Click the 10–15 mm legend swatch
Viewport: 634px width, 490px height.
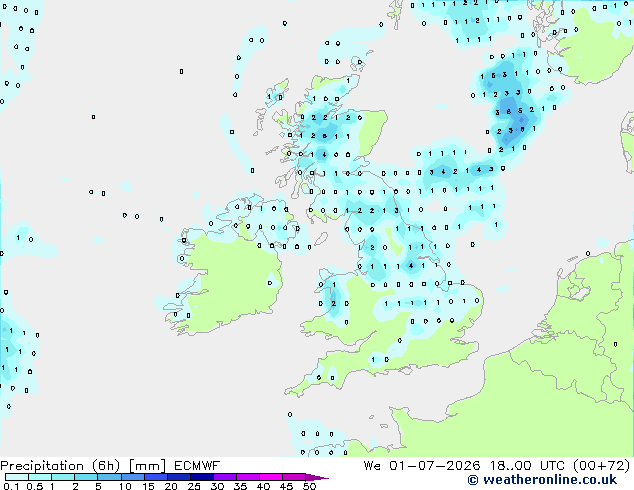coord(132,477)
